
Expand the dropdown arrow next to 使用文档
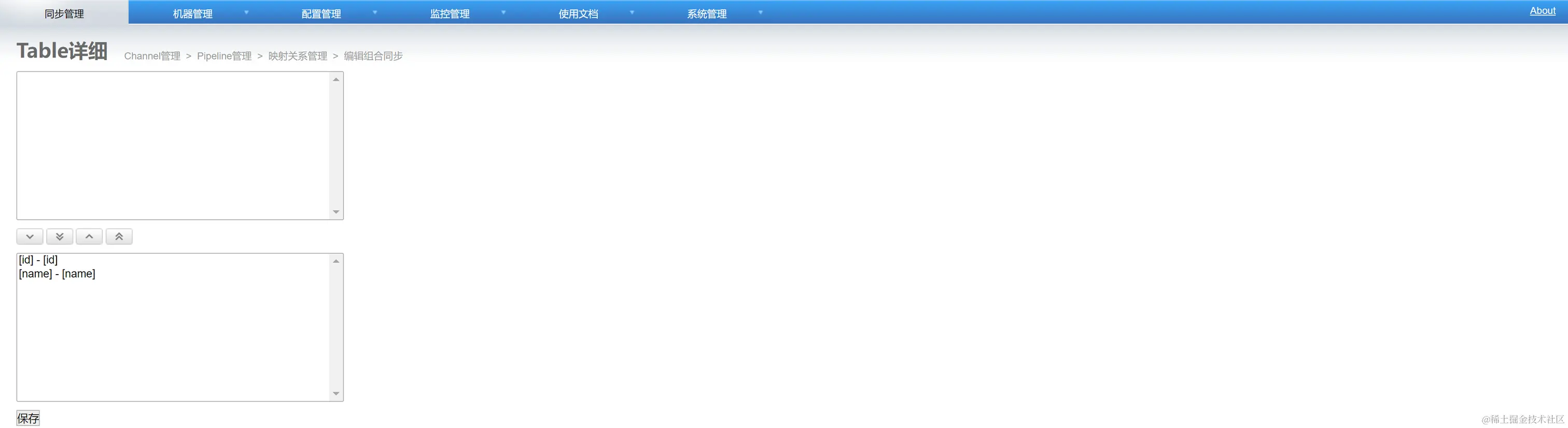click(x=632, y=12)
